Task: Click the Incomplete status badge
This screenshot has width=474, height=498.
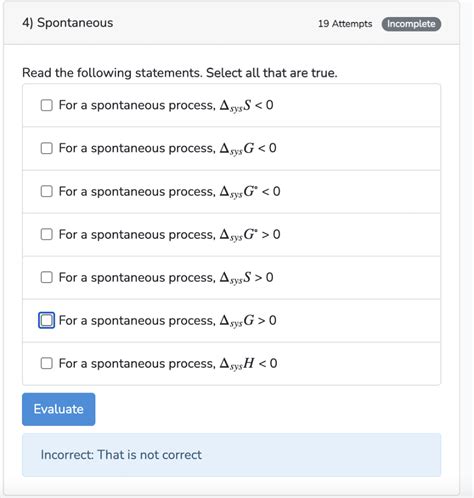Action: tap(411, 24)
